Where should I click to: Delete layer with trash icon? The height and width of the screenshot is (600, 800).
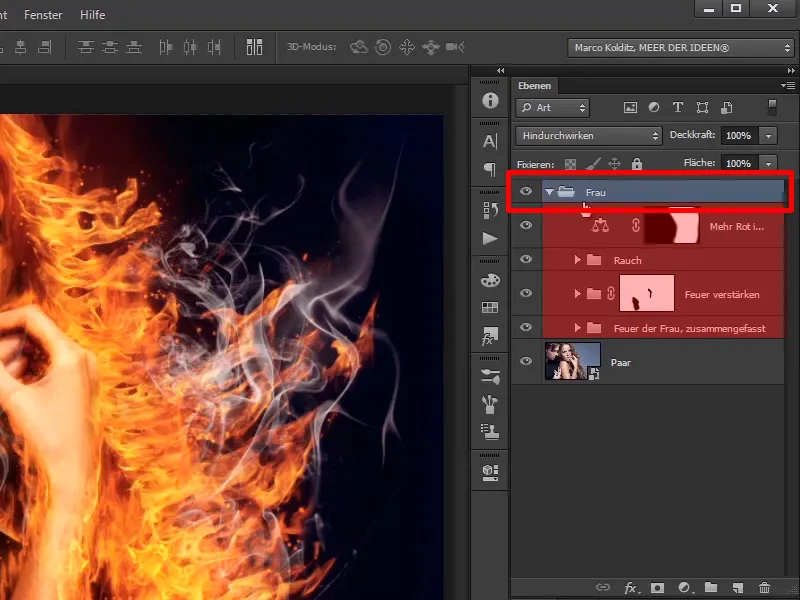[764, 588]
